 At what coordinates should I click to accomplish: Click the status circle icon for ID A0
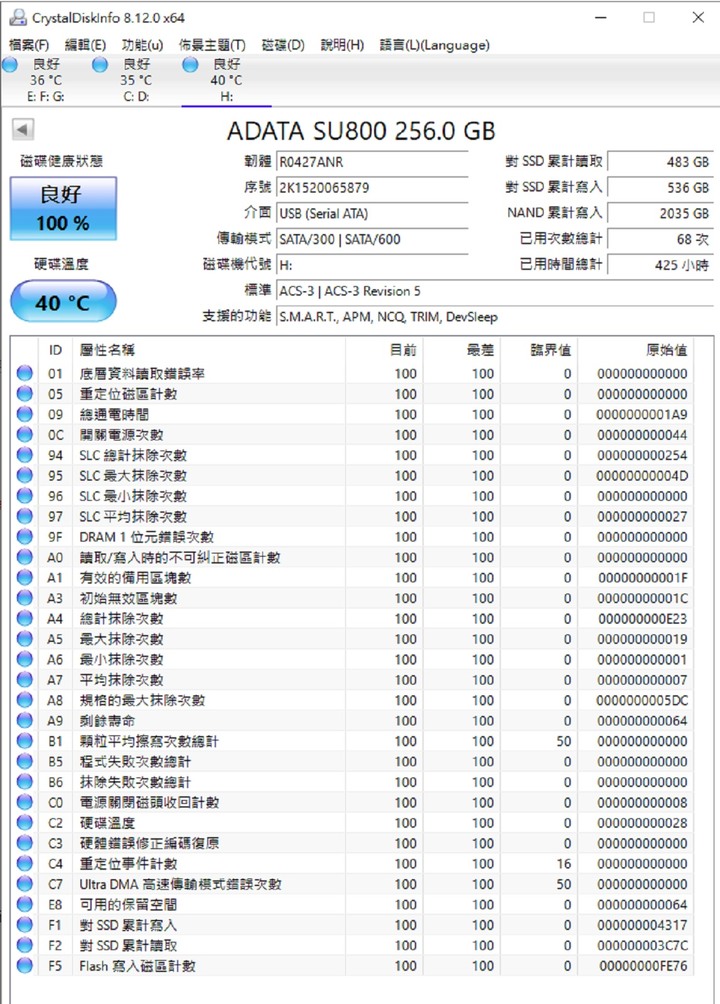coord(25,557)
